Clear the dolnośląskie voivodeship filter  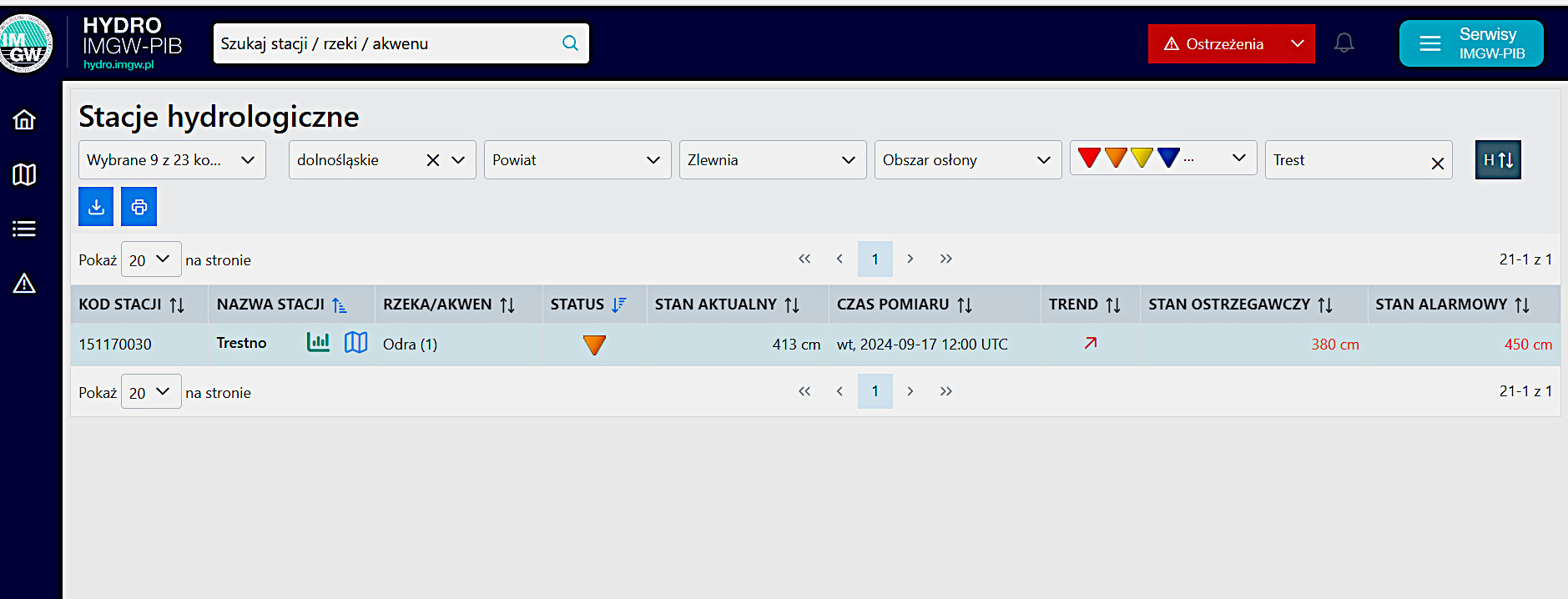[433, 160]
